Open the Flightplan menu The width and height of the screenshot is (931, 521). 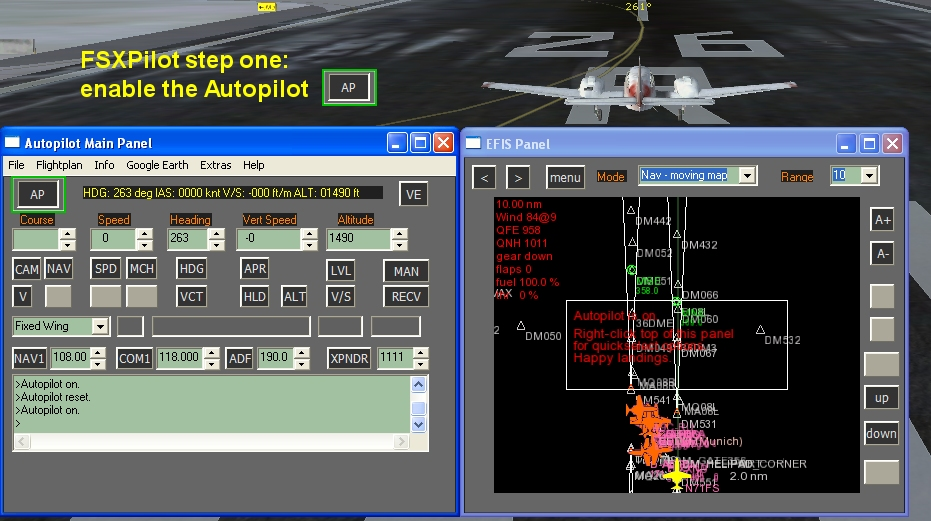[x=59, y=165]
